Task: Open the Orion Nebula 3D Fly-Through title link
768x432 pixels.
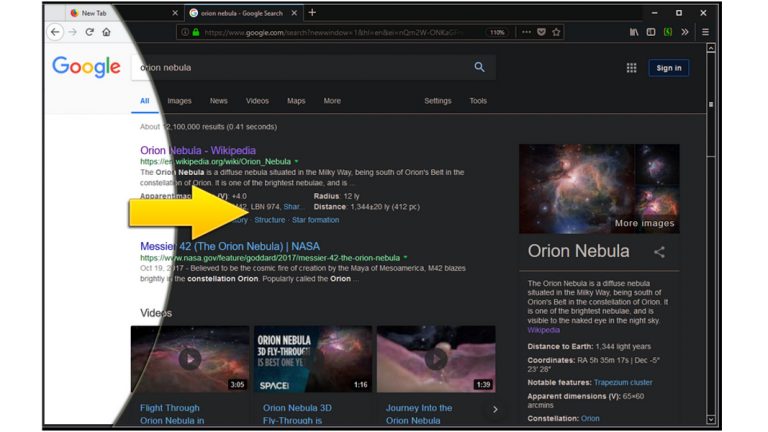Action: [x=297, y=414]
